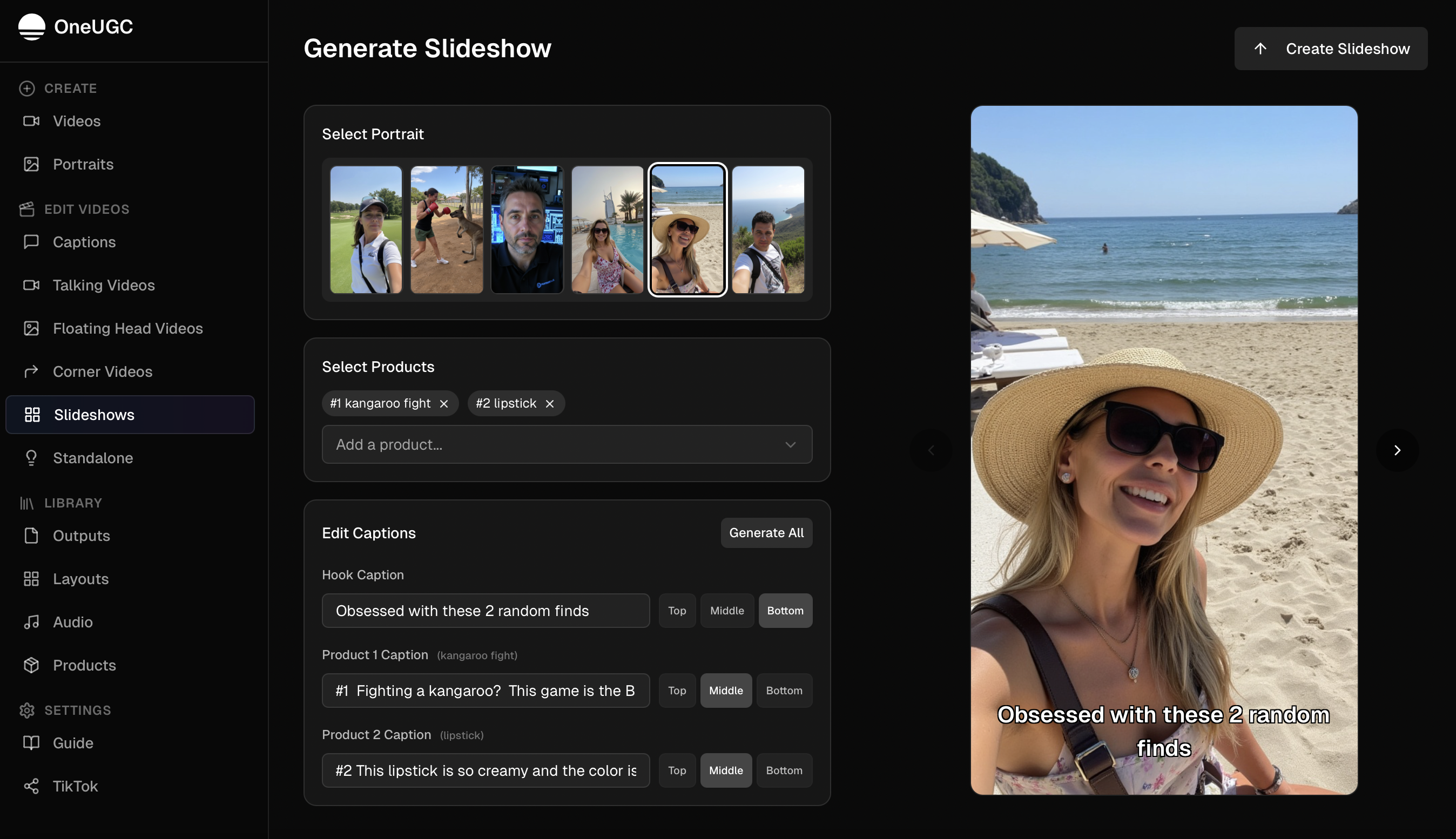Go to next slideshow preview slide

(1397, 450)
